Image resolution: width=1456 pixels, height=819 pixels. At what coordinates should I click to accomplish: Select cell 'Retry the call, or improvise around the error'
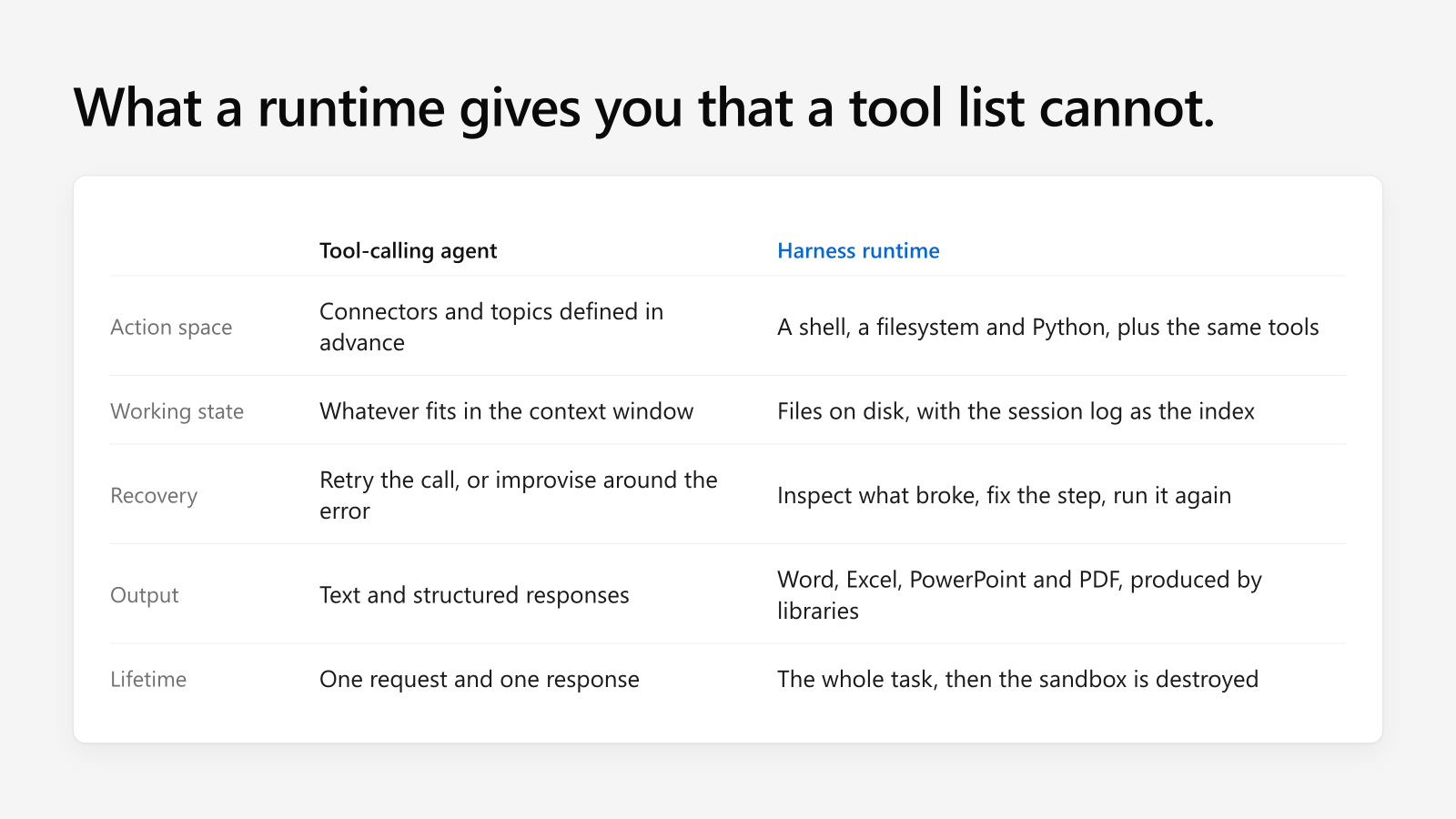(x=519, y=495)
